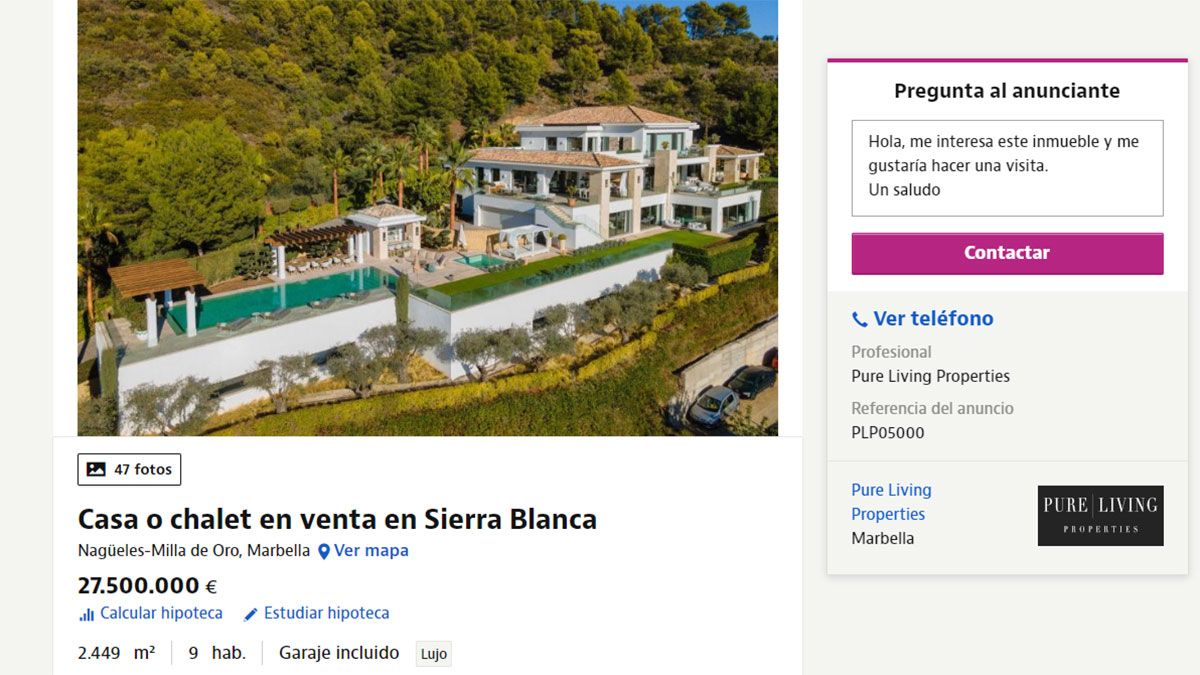Viewport: 1200px width, 675px height.
Task: Click the blue phone icon
Action: (x=860, y=320)
